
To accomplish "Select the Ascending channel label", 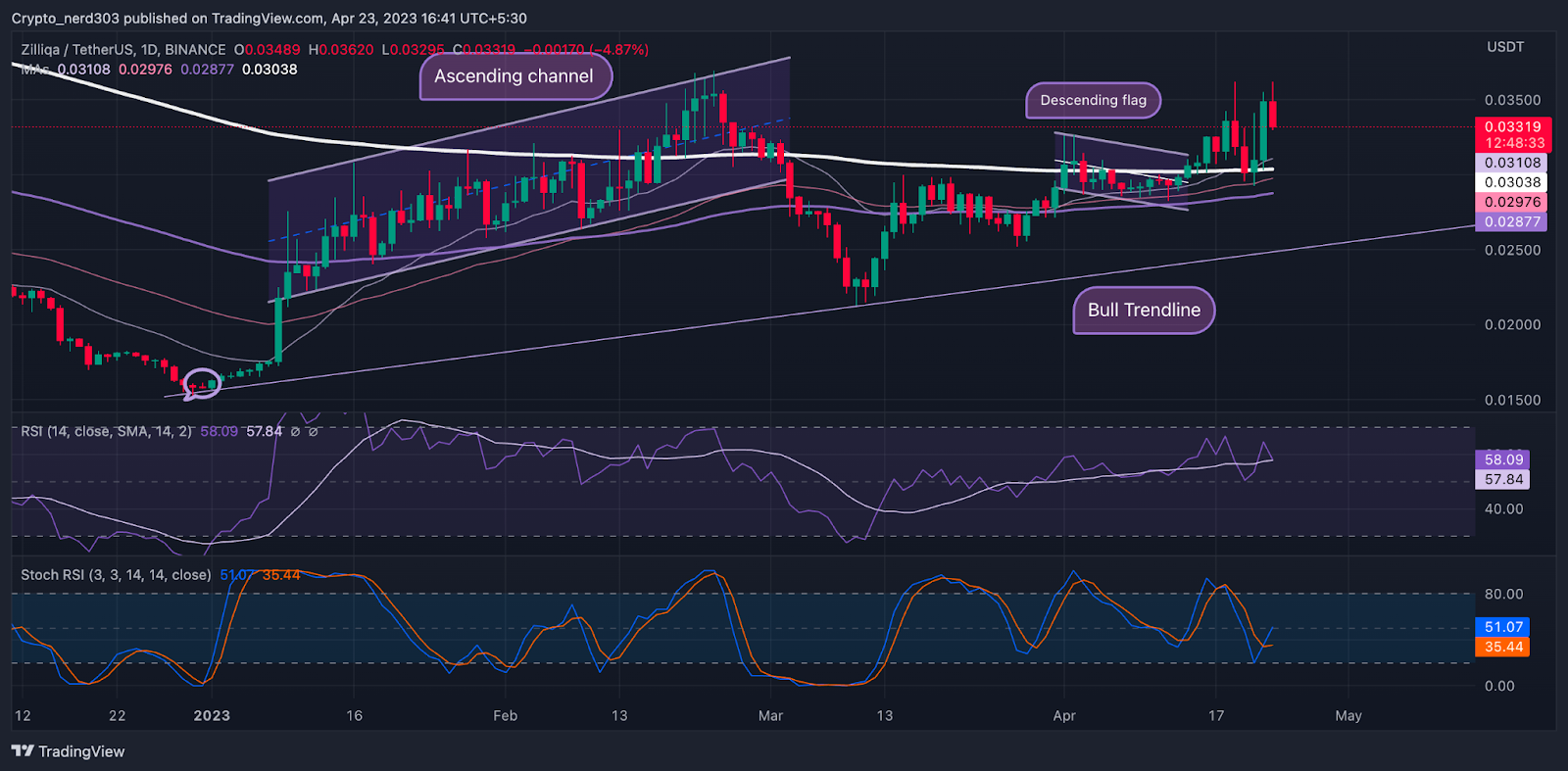I will (515, 76).
